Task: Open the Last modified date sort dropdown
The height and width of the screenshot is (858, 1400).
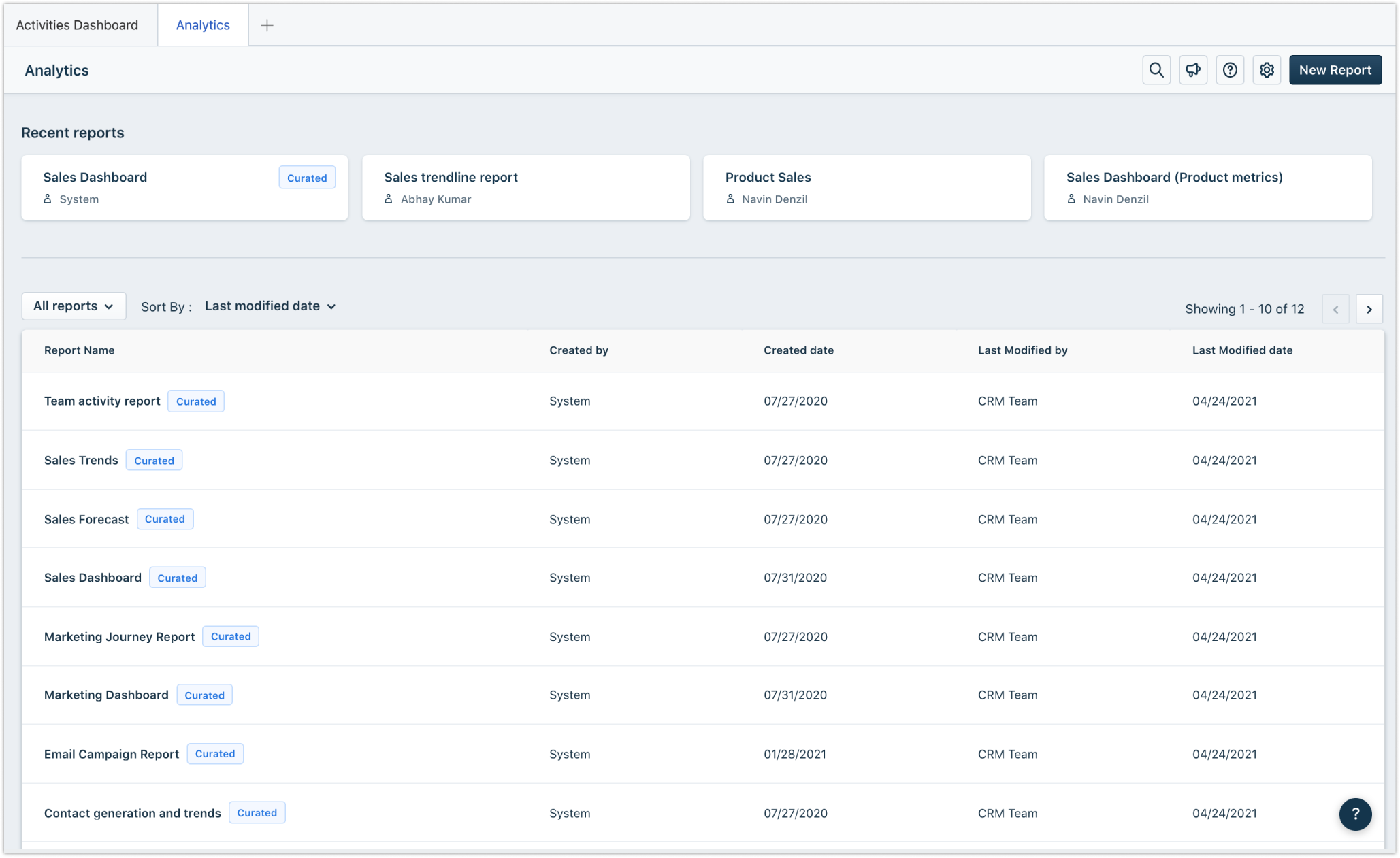Action: point(270,306)
